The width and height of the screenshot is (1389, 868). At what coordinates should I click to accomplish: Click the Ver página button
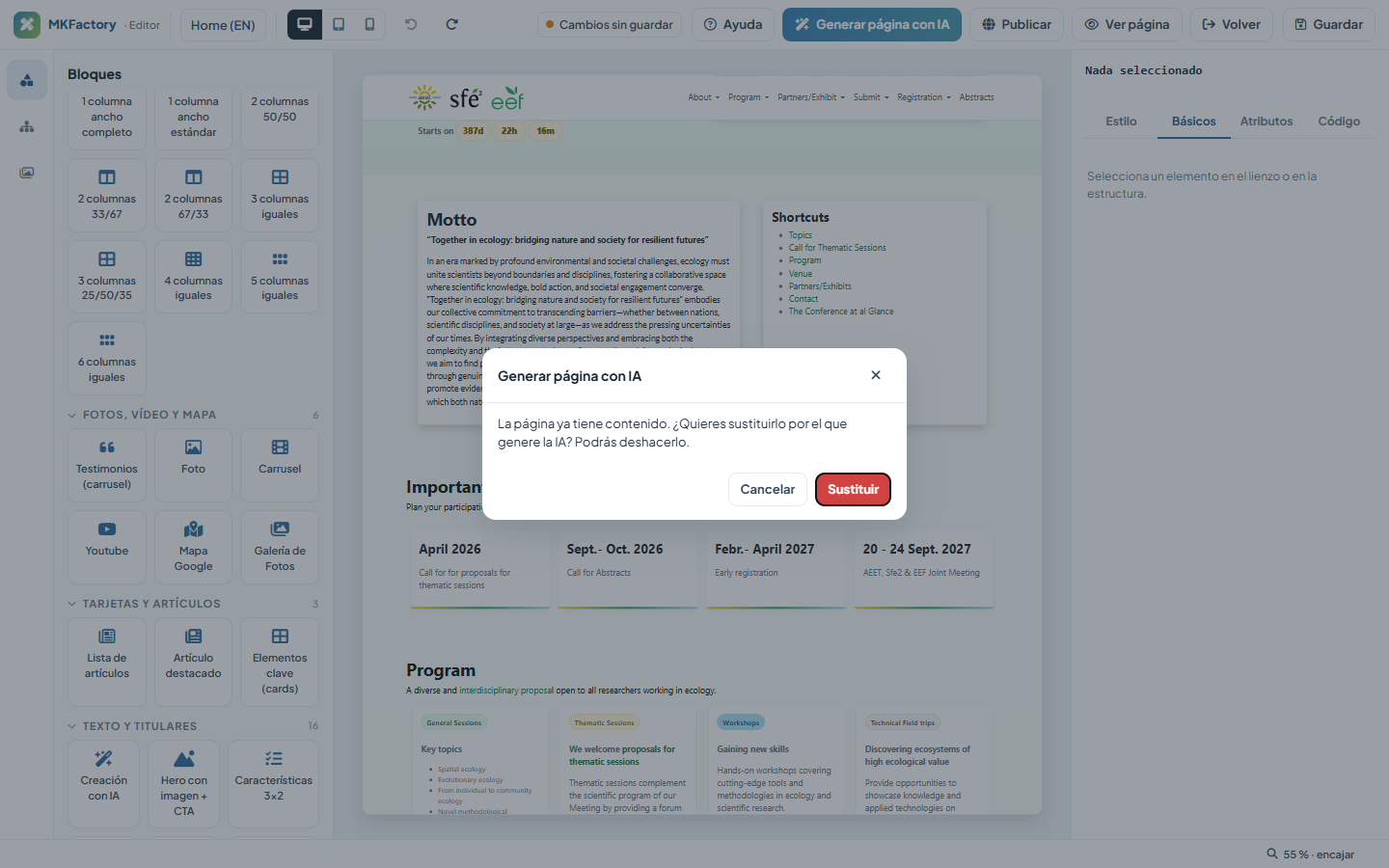[1127, 25]
